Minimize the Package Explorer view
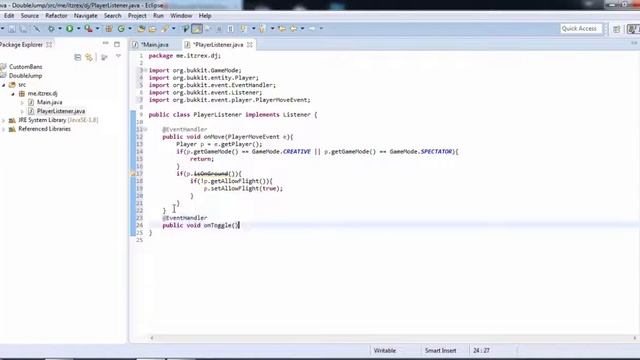The height and width of the screenshot is (360, 640). (x=105, y=43)
